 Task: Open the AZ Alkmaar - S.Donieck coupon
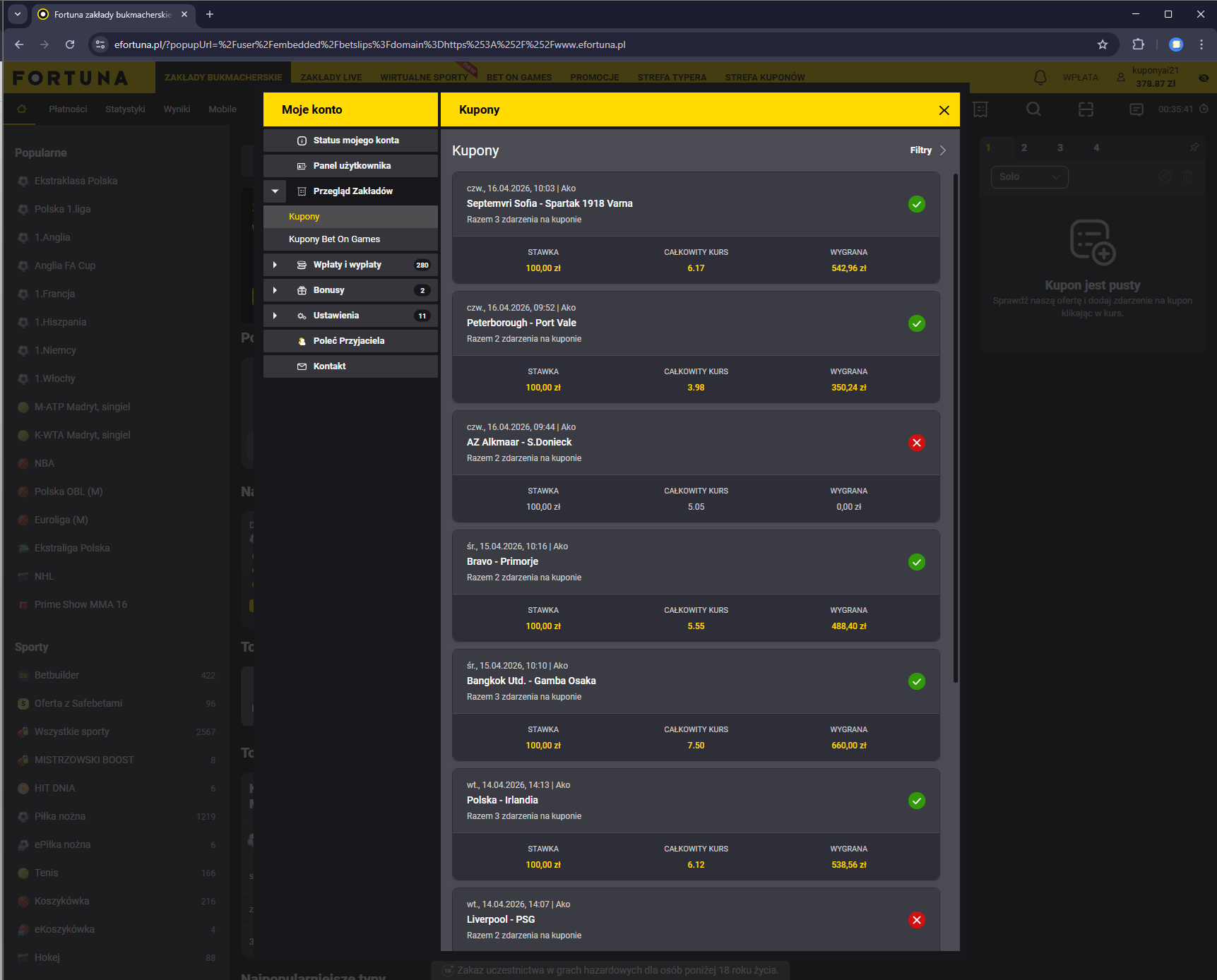[x=696, y=467]
